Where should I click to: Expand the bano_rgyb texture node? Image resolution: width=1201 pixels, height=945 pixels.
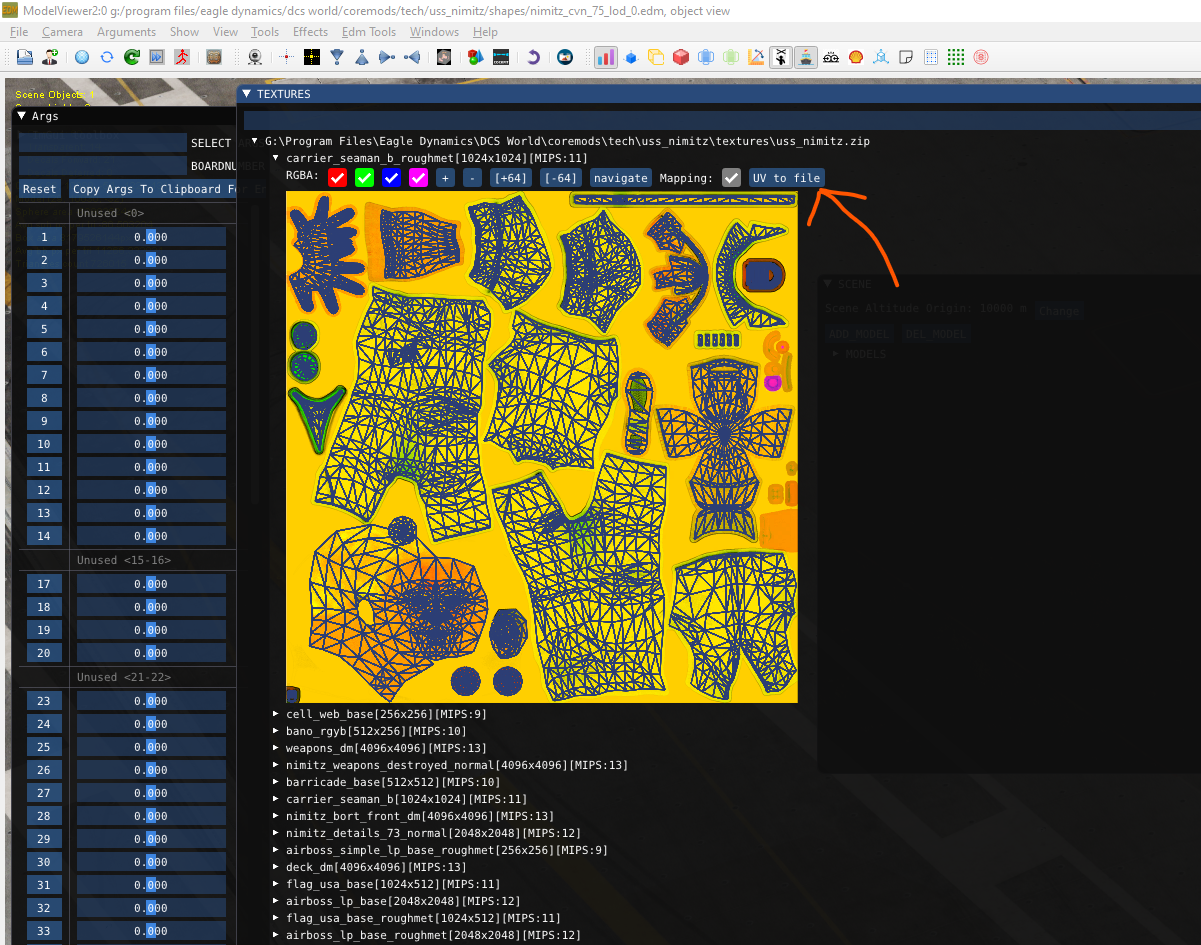(276, 731)
